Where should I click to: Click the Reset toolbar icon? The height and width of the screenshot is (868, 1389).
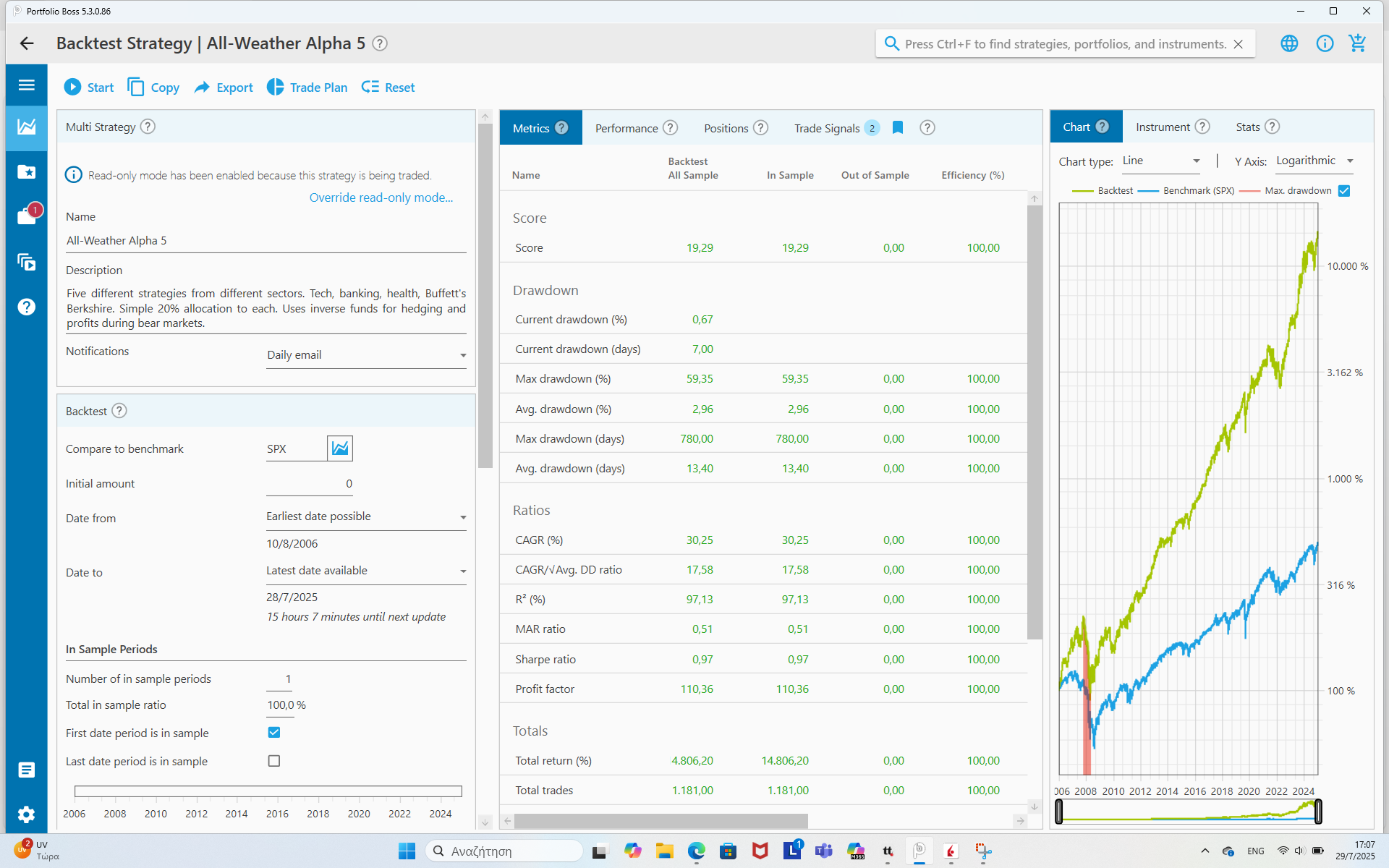point(370,87)
